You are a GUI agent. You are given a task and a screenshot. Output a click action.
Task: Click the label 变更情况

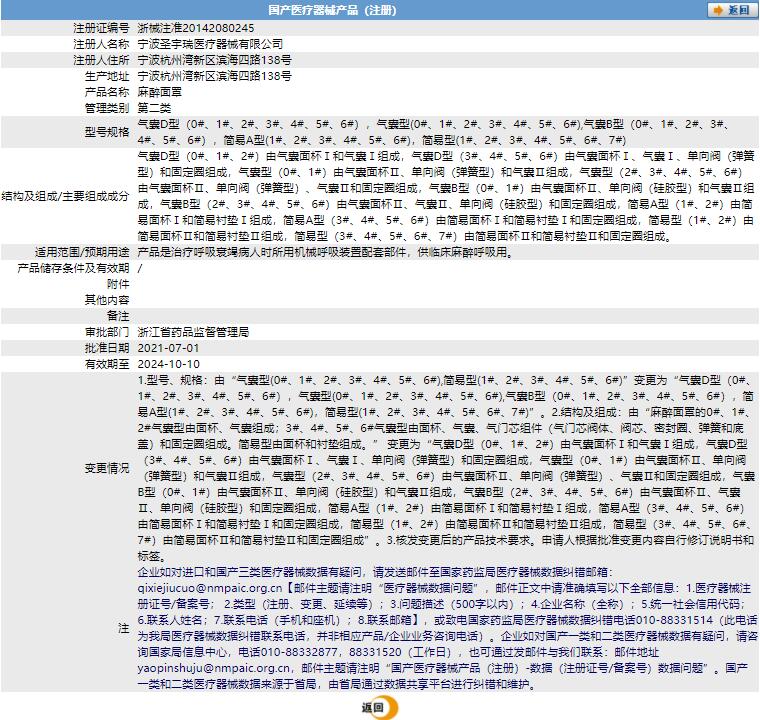click(107, 468)
